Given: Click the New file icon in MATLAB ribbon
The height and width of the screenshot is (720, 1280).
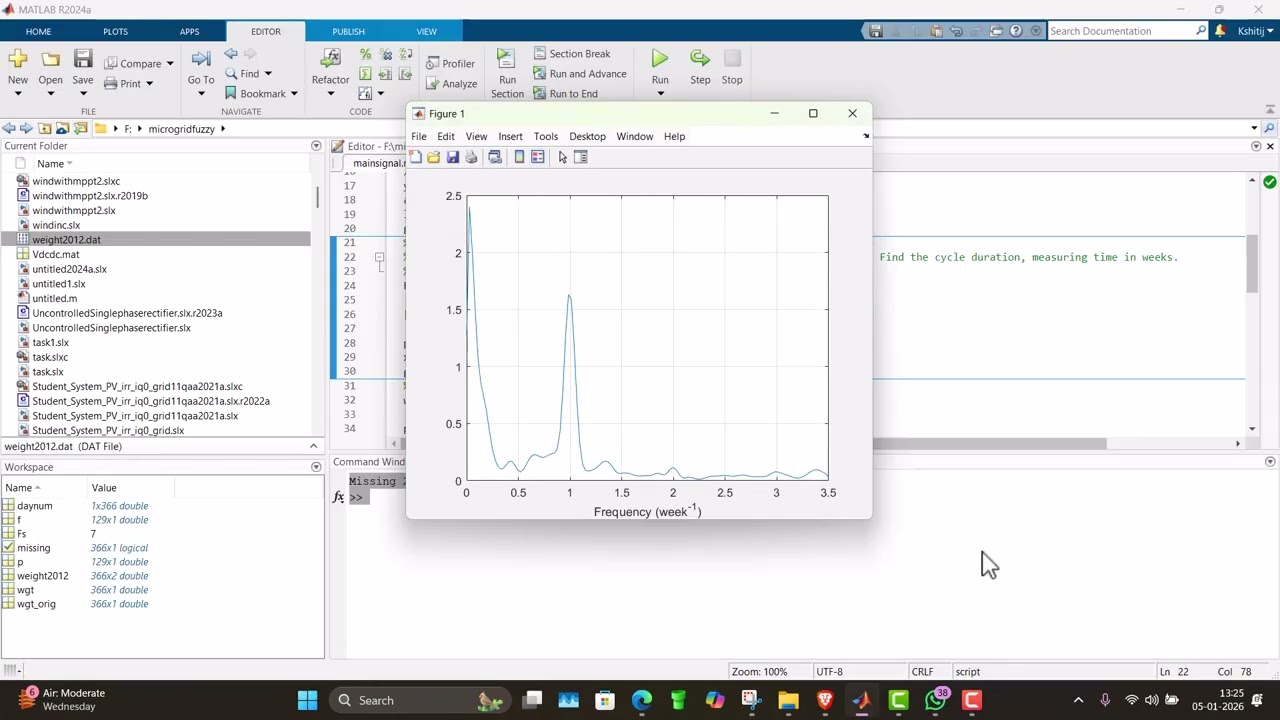Looking at the screenshot, I should pyautogui.click(x=18, y=60).
